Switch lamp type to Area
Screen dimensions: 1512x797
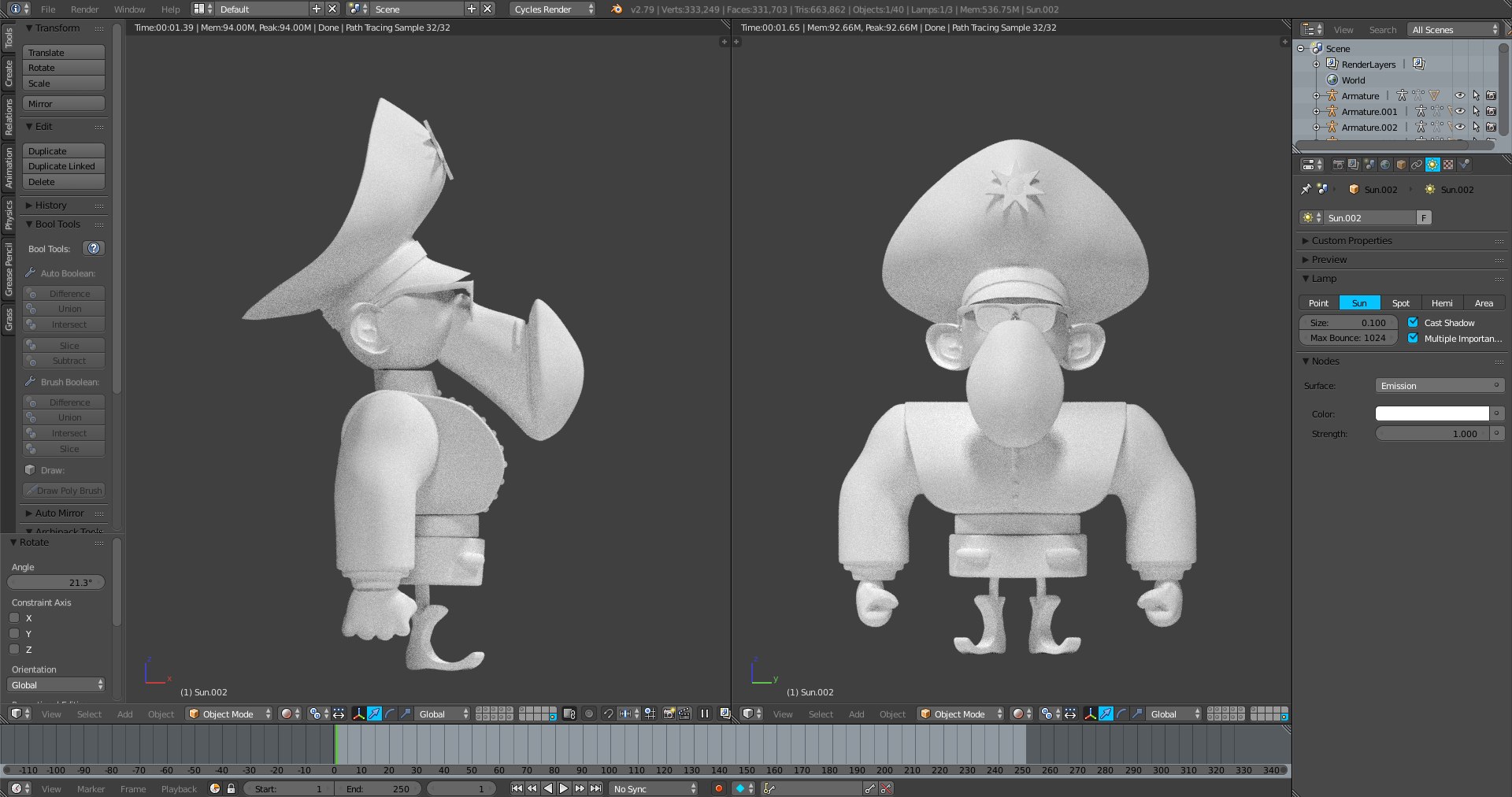[1484, 302]
